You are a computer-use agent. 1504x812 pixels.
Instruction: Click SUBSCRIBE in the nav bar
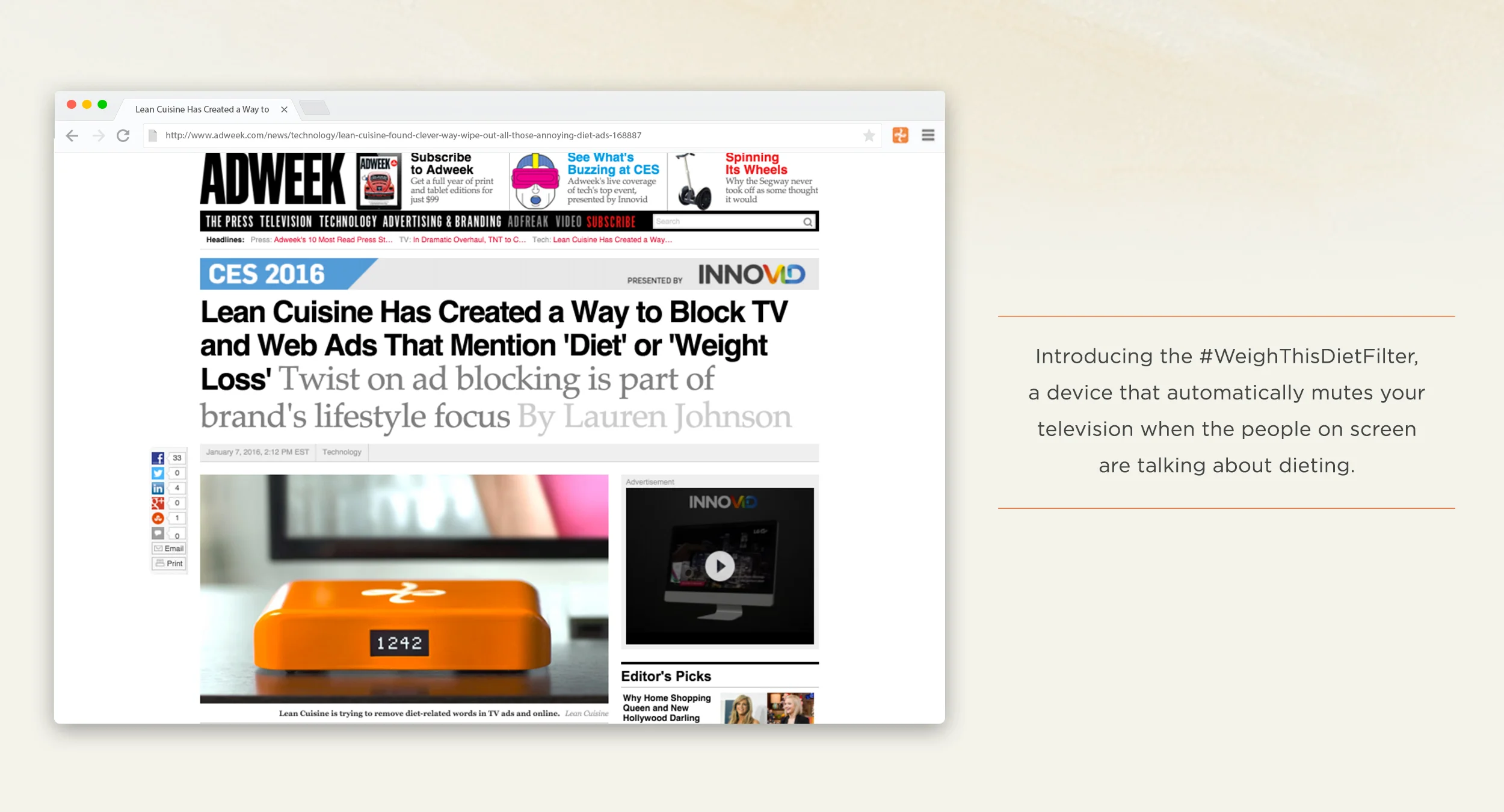pyautogui.click(x=611, y=221)
